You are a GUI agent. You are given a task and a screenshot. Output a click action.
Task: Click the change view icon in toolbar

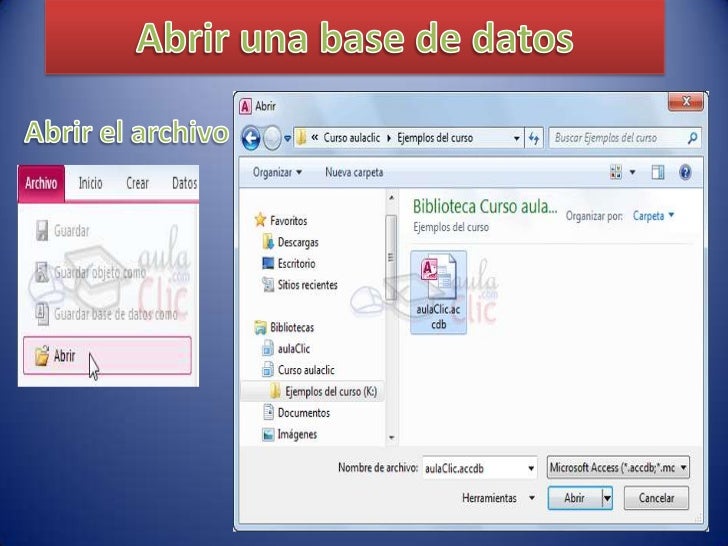pyautogui.click(x=616, y=172)
